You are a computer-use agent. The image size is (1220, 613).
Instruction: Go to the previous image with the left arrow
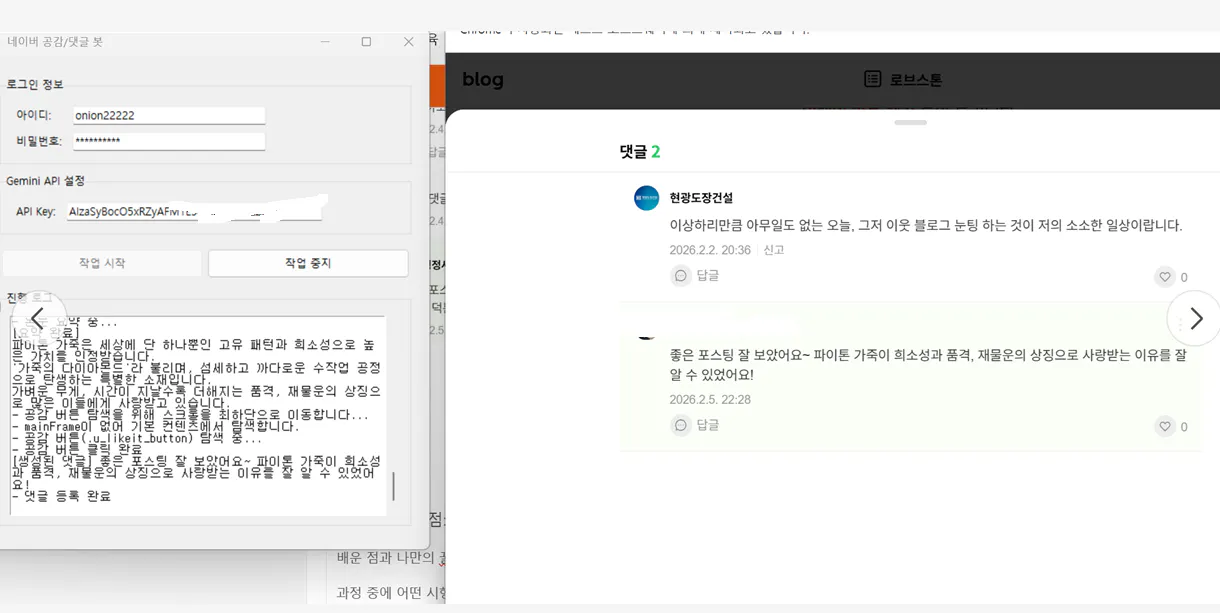(x=37, y=318)
